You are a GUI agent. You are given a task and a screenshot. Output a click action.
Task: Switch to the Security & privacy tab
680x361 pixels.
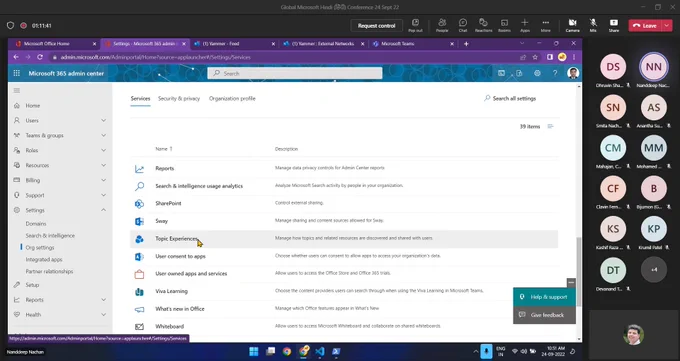point(179,98)
